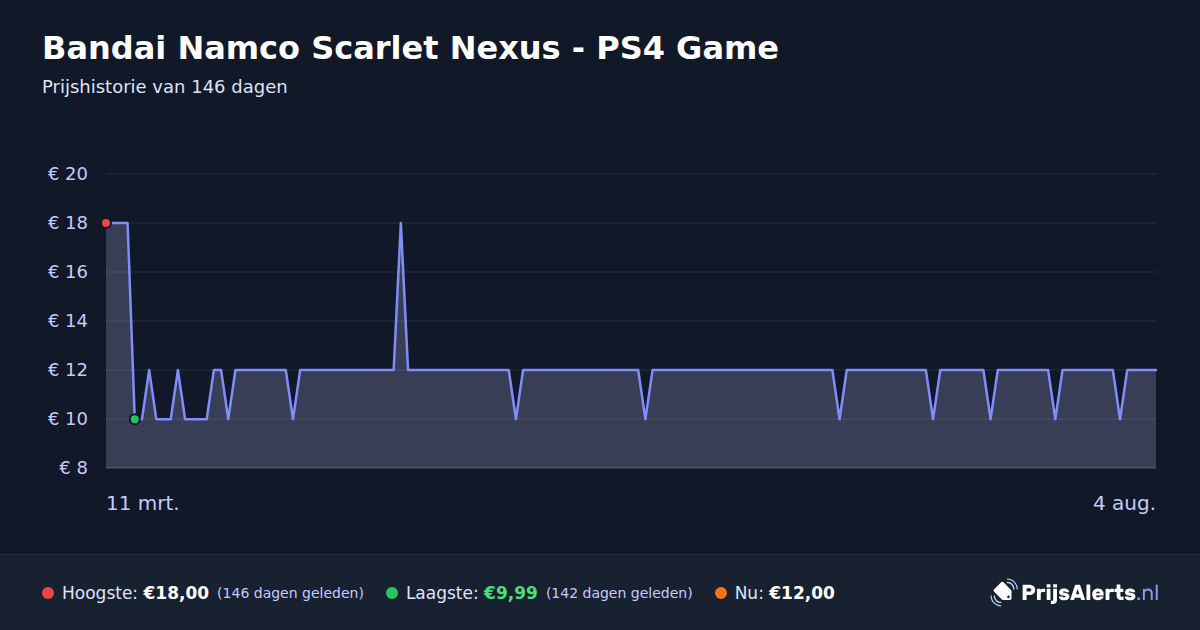Screen dimensions: 1200x630
Task: Click the Hoogste €18,00 value
Action: pos(176,593)
